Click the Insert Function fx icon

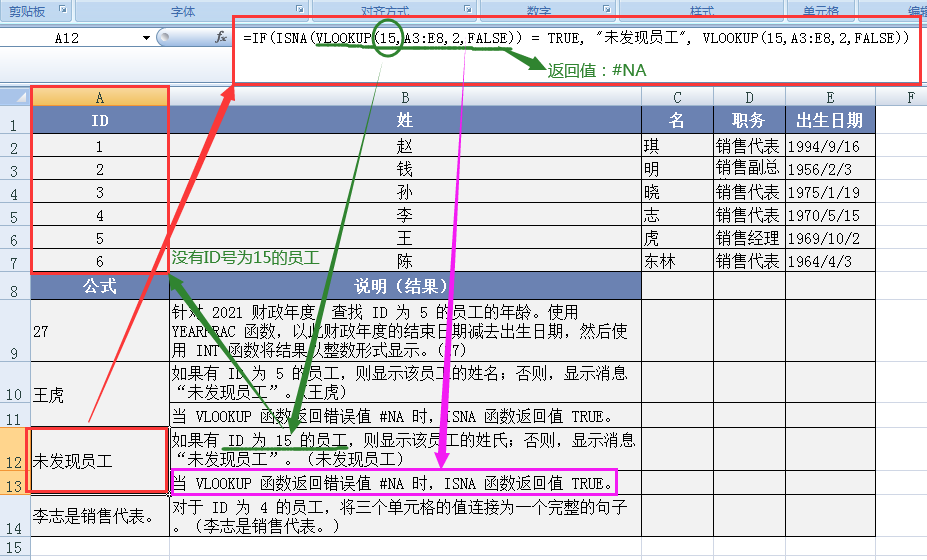(x=221, y=37)
